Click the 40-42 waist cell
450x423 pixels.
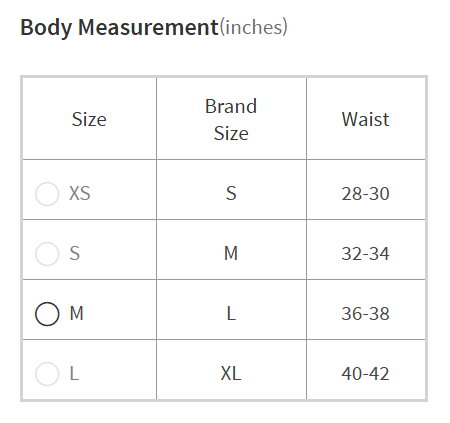tap(365, 374)
